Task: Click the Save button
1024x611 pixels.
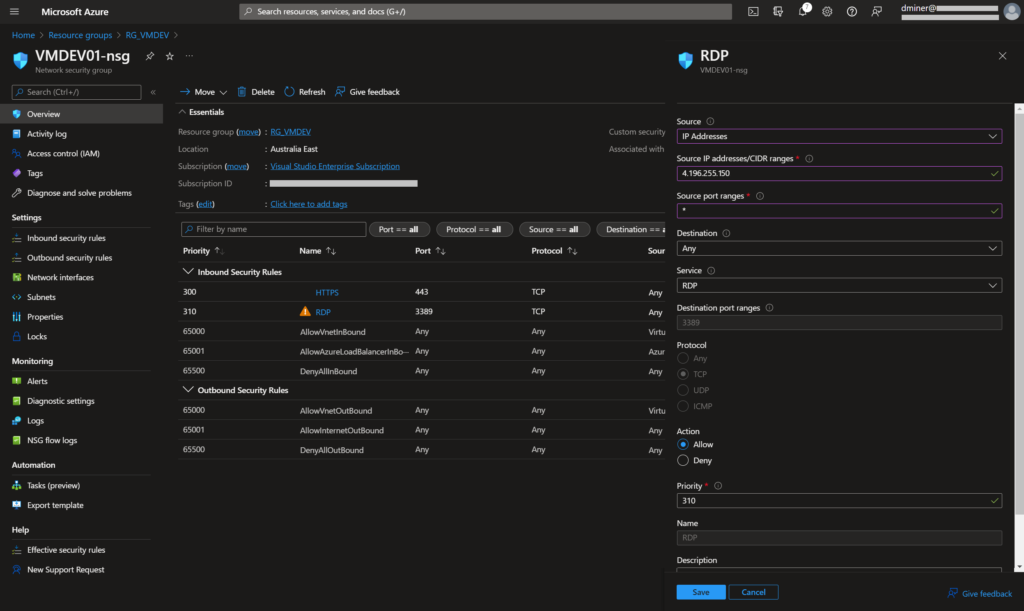Action: point(700,592)
